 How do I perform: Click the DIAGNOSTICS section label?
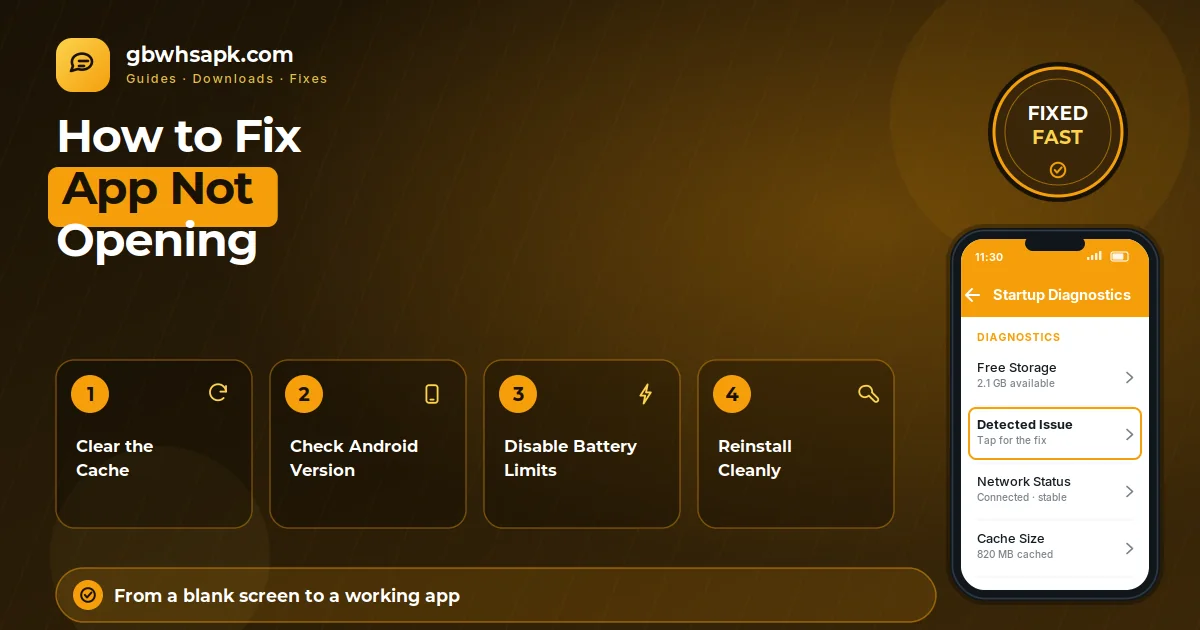[1018, 337]
